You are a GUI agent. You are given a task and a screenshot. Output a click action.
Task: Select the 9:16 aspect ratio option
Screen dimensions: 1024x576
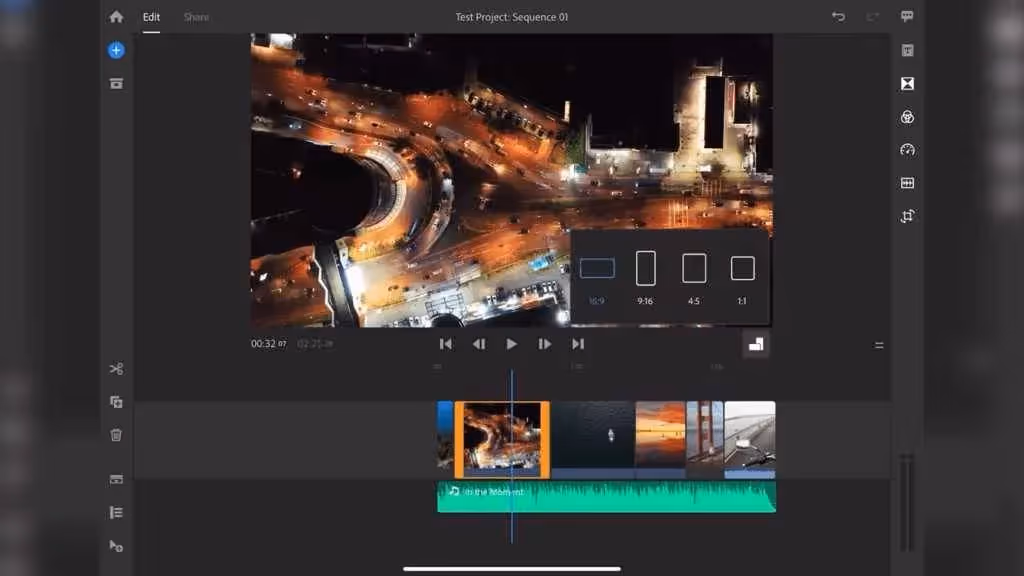[x=645, y=268]
